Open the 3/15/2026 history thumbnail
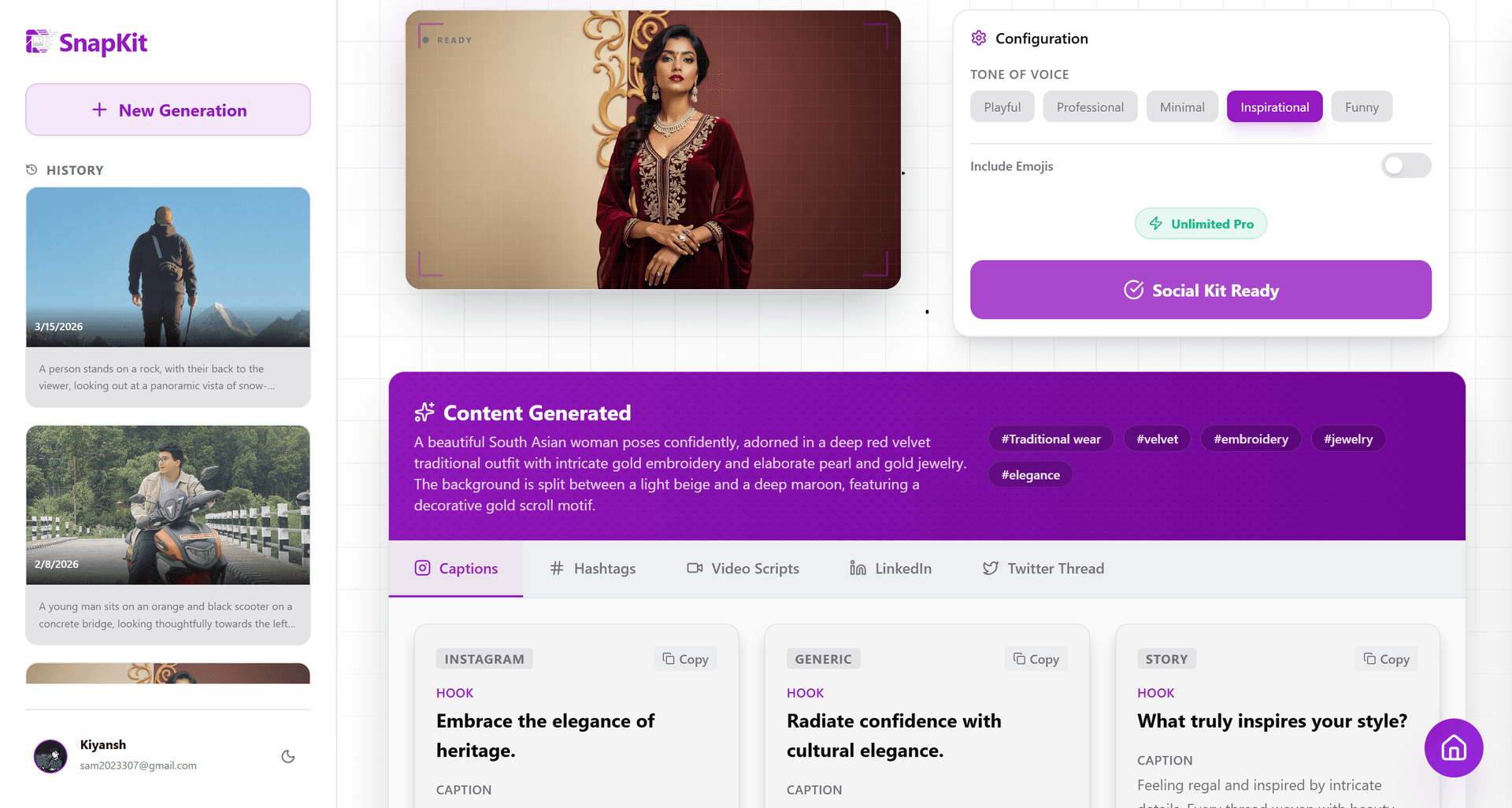This screenshot has height=808, width=1512. (x=168, y=267)
